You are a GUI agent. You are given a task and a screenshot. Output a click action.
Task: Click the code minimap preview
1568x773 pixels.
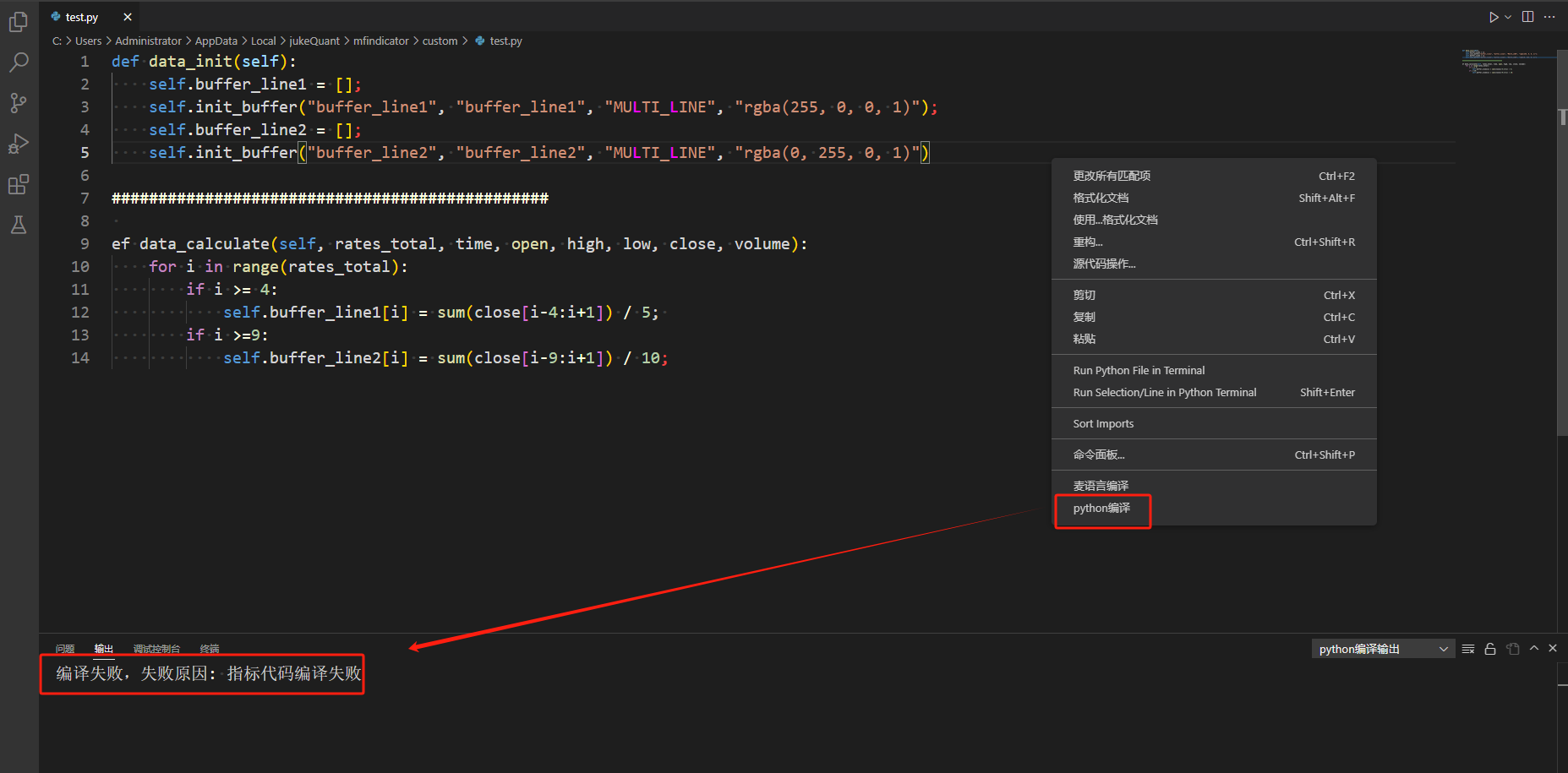(x=1508, y=62)
